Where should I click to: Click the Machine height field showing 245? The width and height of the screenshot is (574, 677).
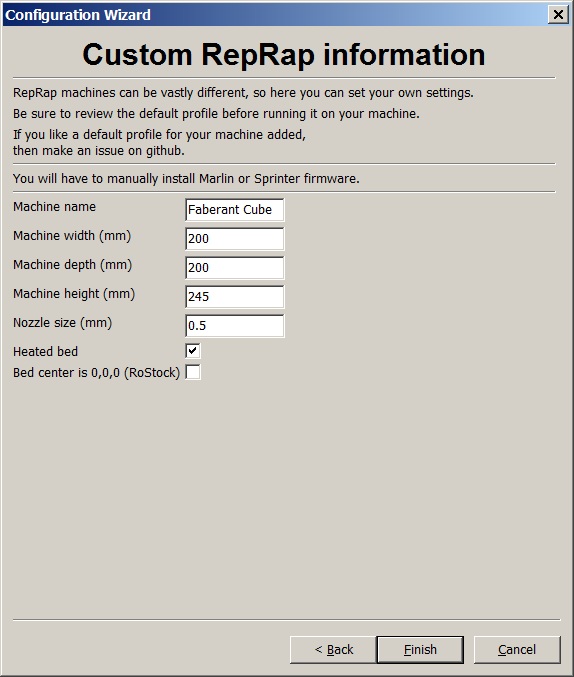pos(235,297)
